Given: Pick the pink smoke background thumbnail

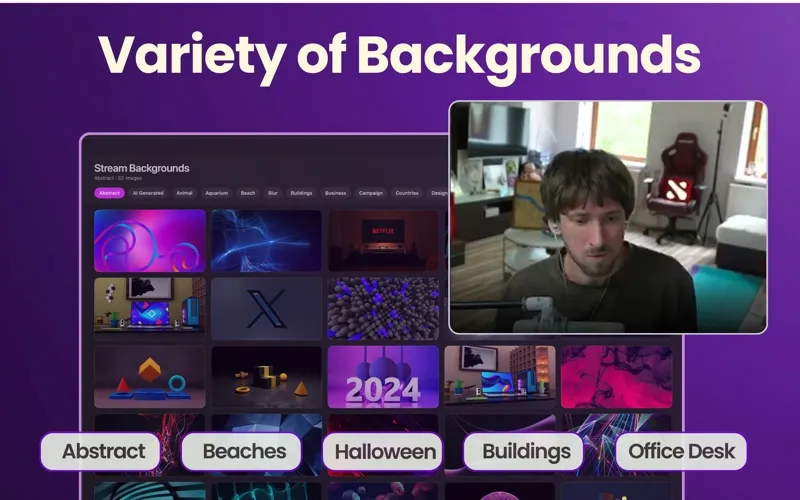Looking at the screenshot, I should pyautogui.click(x=616, y=377).
